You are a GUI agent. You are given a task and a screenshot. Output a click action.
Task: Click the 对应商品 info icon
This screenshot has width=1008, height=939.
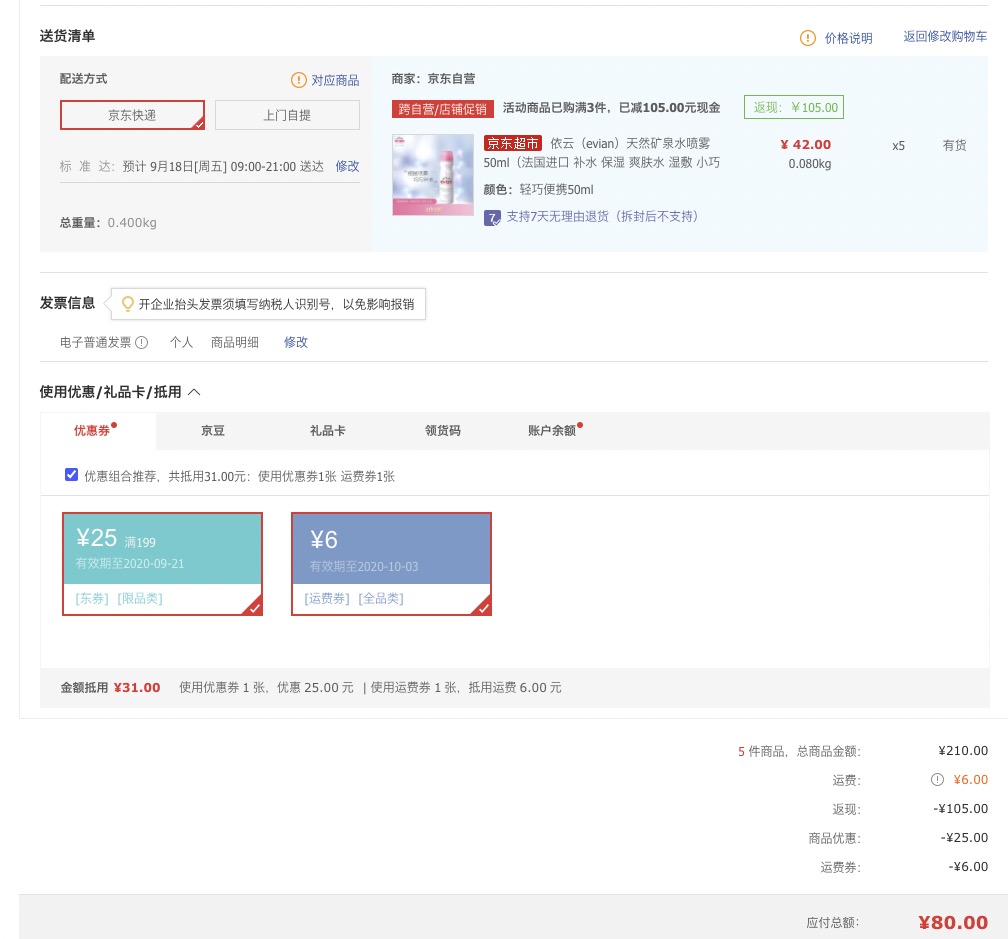[x=298, y=80]
